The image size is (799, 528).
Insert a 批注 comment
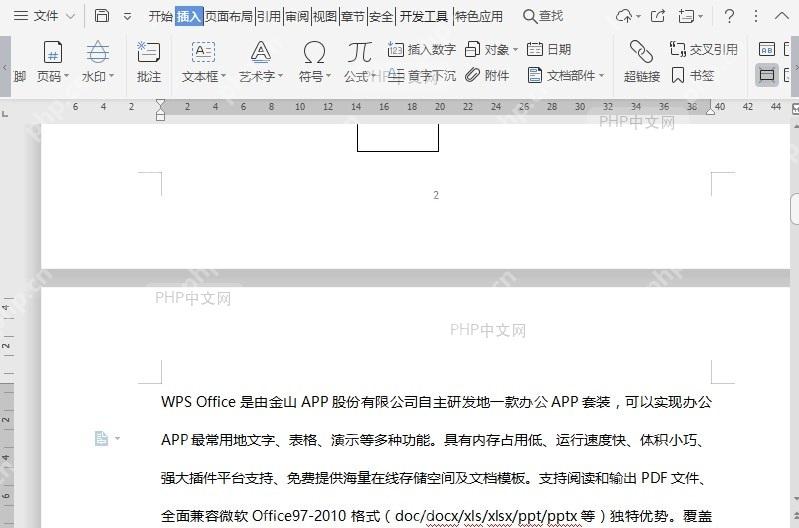coord(149,62)
